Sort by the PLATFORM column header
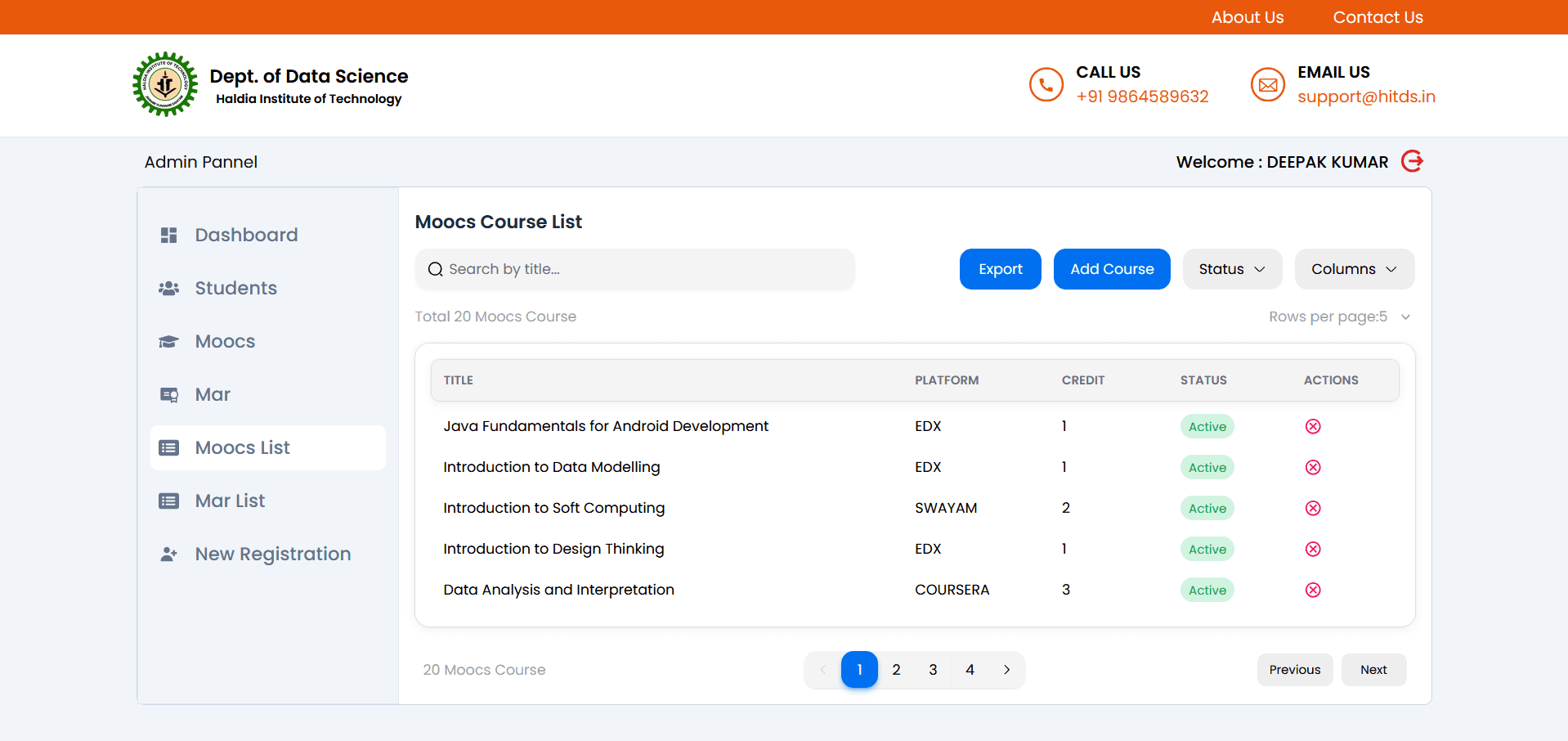 (x=947, y=380)
